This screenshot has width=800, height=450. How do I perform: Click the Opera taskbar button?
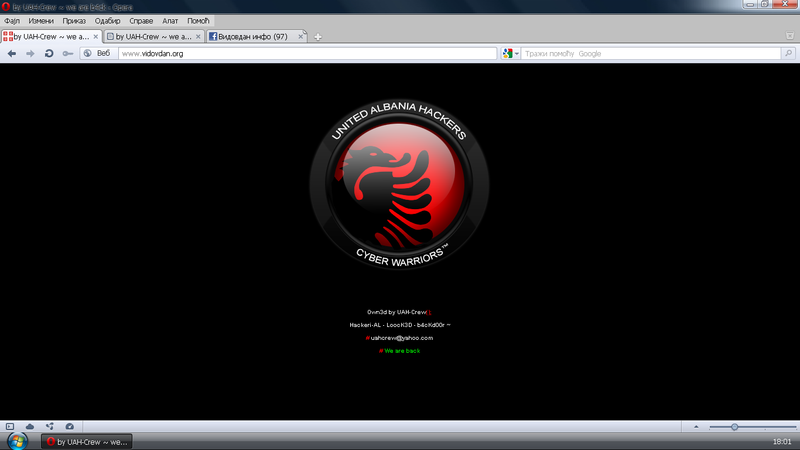coord(87,442)
